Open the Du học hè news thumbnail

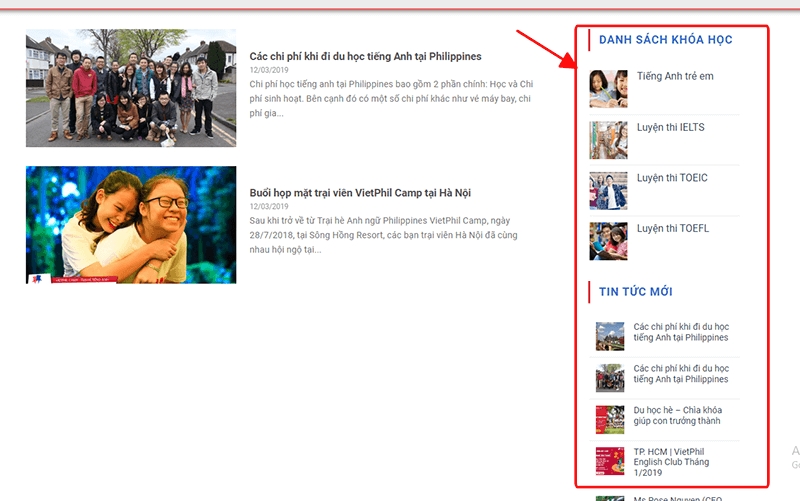pos(610,419)
